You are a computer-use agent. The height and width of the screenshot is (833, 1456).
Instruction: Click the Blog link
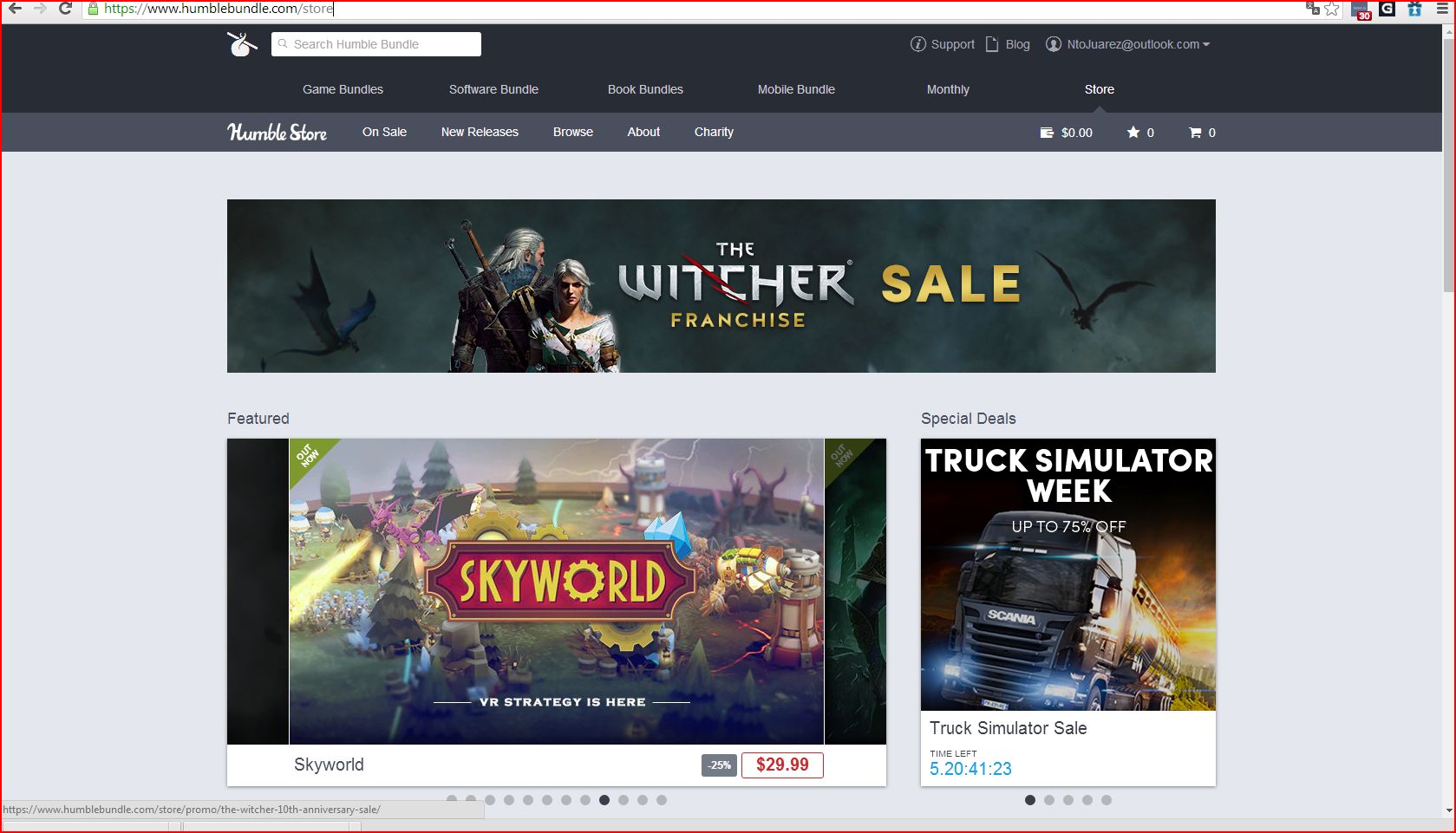click(x=1018, y=44)
